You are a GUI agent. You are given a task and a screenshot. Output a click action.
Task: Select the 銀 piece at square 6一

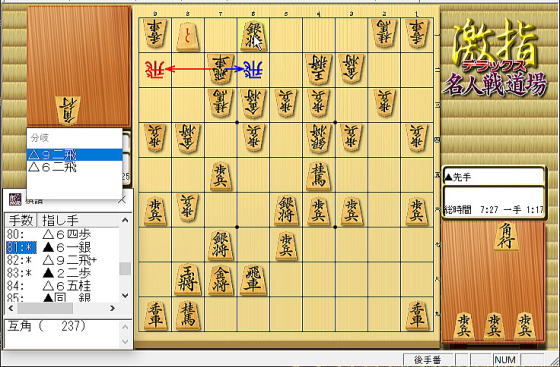(x=253, y=36)
